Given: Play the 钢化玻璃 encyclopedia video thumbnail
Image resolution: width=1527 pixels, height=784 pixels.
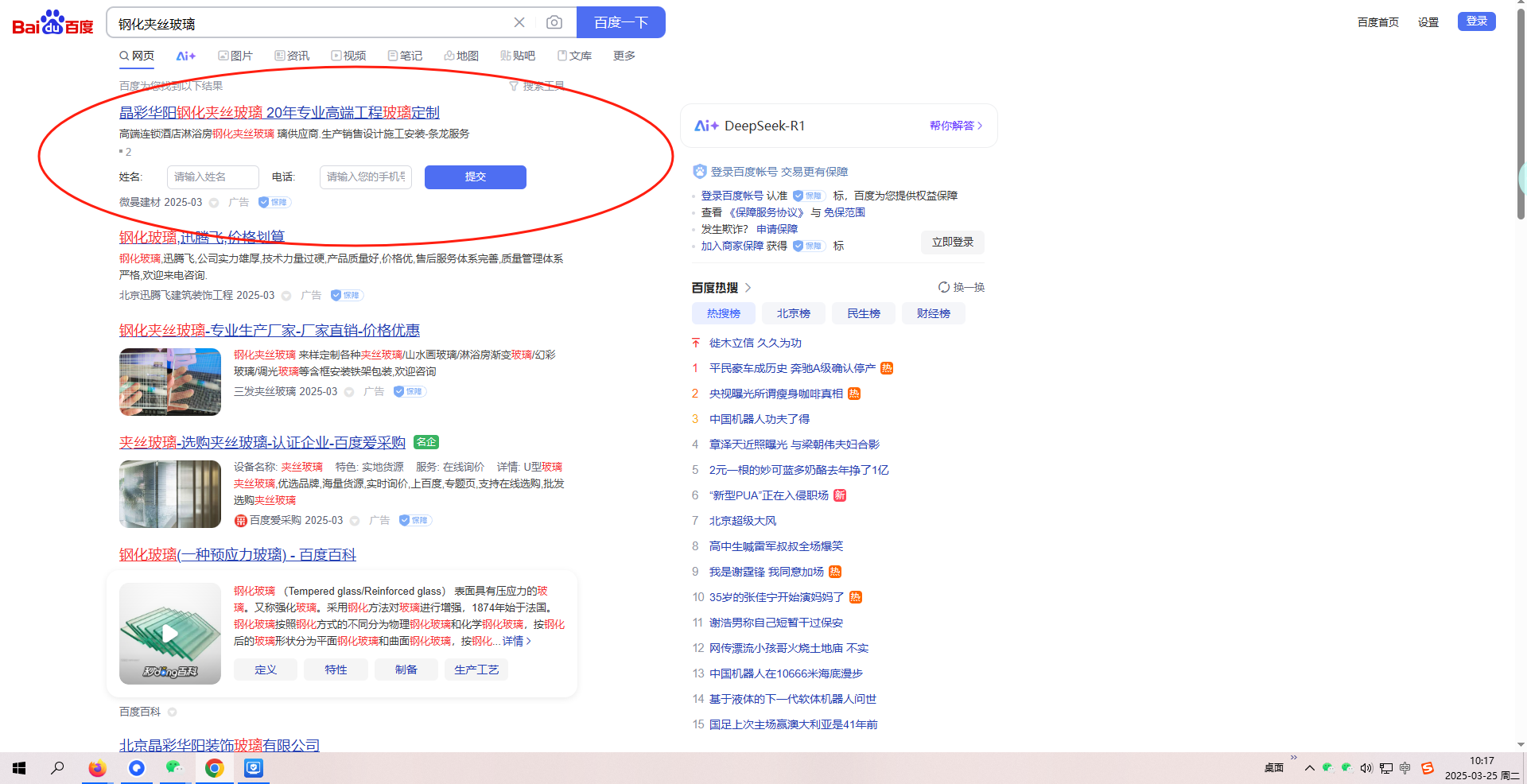Looking at the screenshot, I should click(170, 633).
